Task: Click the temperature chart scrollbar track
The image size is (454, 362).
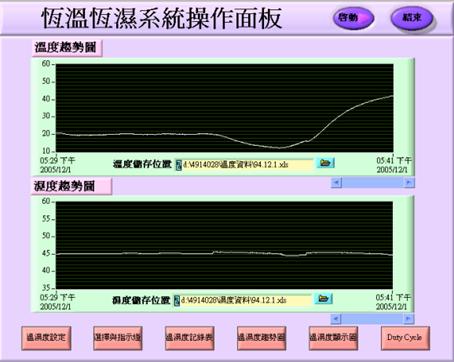Action: pos(372,182)
